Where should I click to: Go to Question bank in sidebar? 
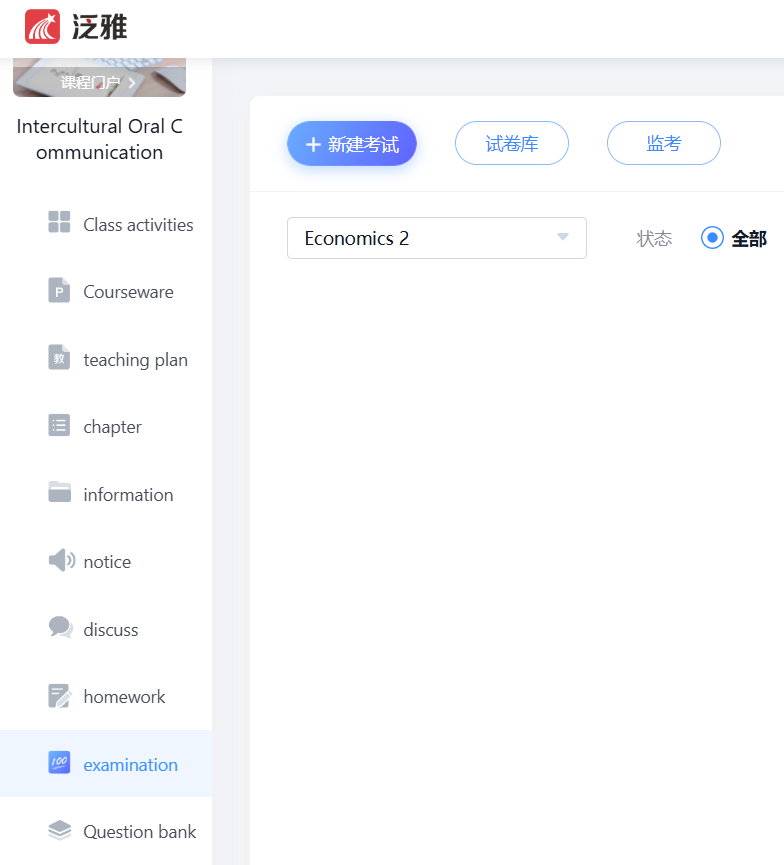[x=139, y=831]
